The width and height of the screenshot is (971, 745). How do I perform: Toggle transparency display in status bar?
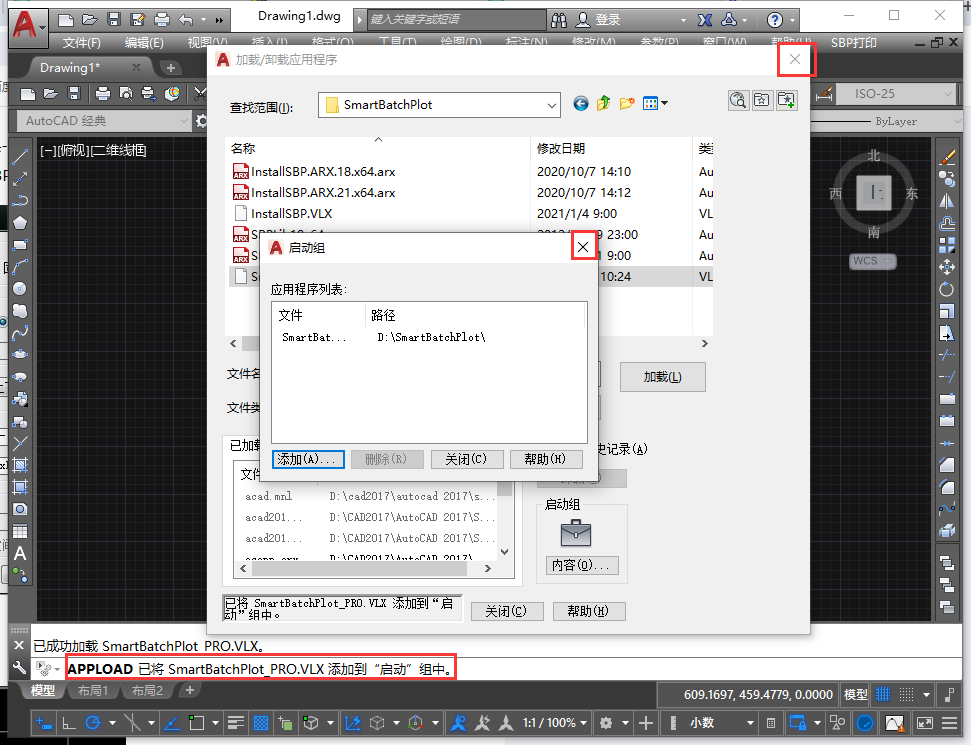pyautogui.click(x=261, y=723)
